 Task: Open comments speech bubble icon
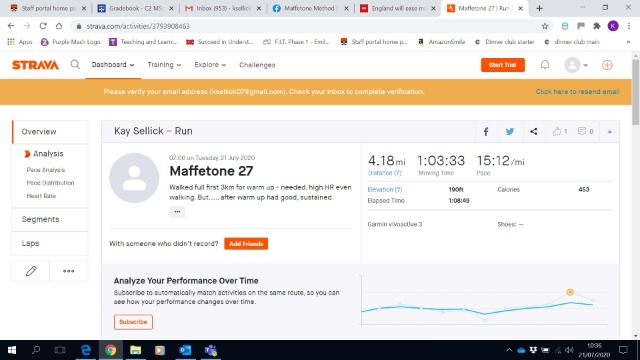582,131
